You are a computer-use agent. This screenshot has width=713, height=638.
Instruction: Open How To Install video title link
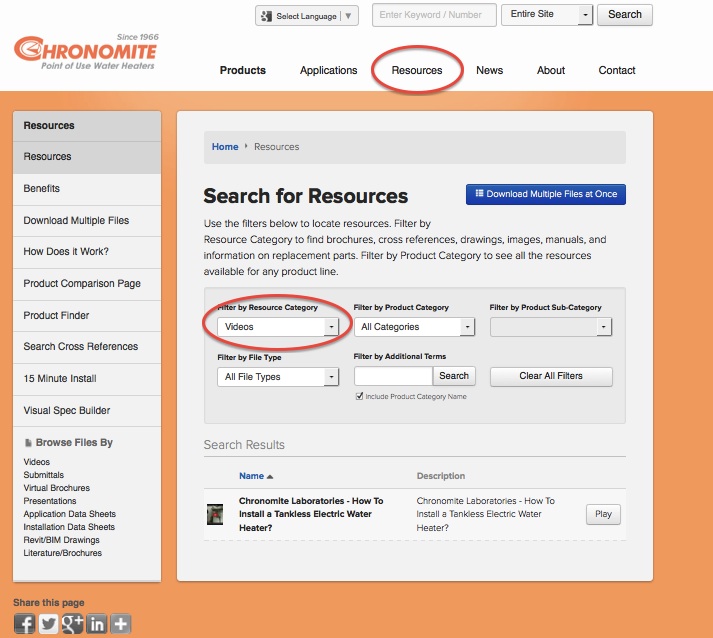[311, 514]
